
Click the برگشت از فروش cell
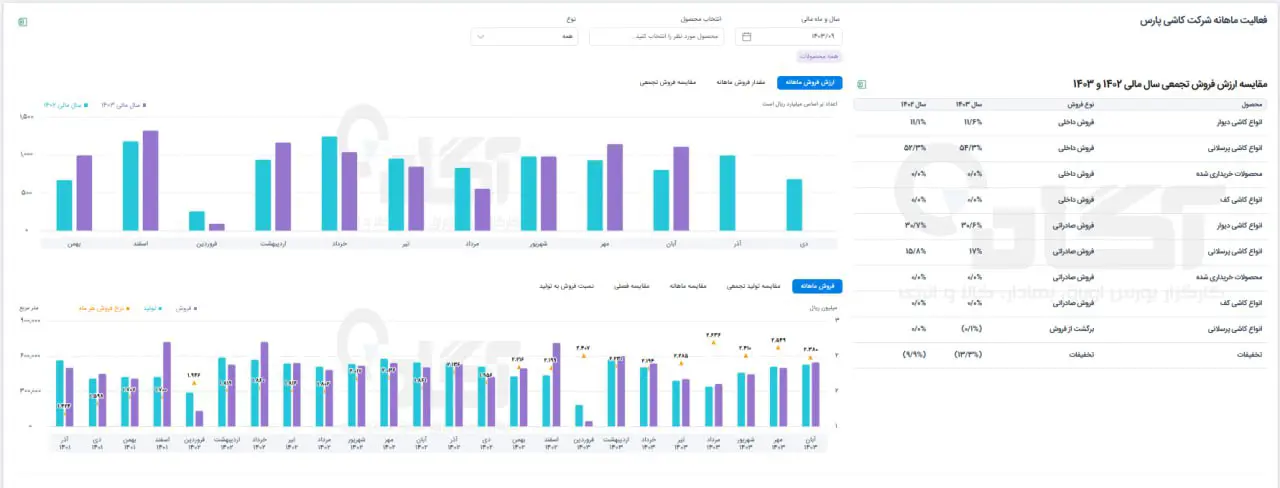click(x=1071, y=328)
